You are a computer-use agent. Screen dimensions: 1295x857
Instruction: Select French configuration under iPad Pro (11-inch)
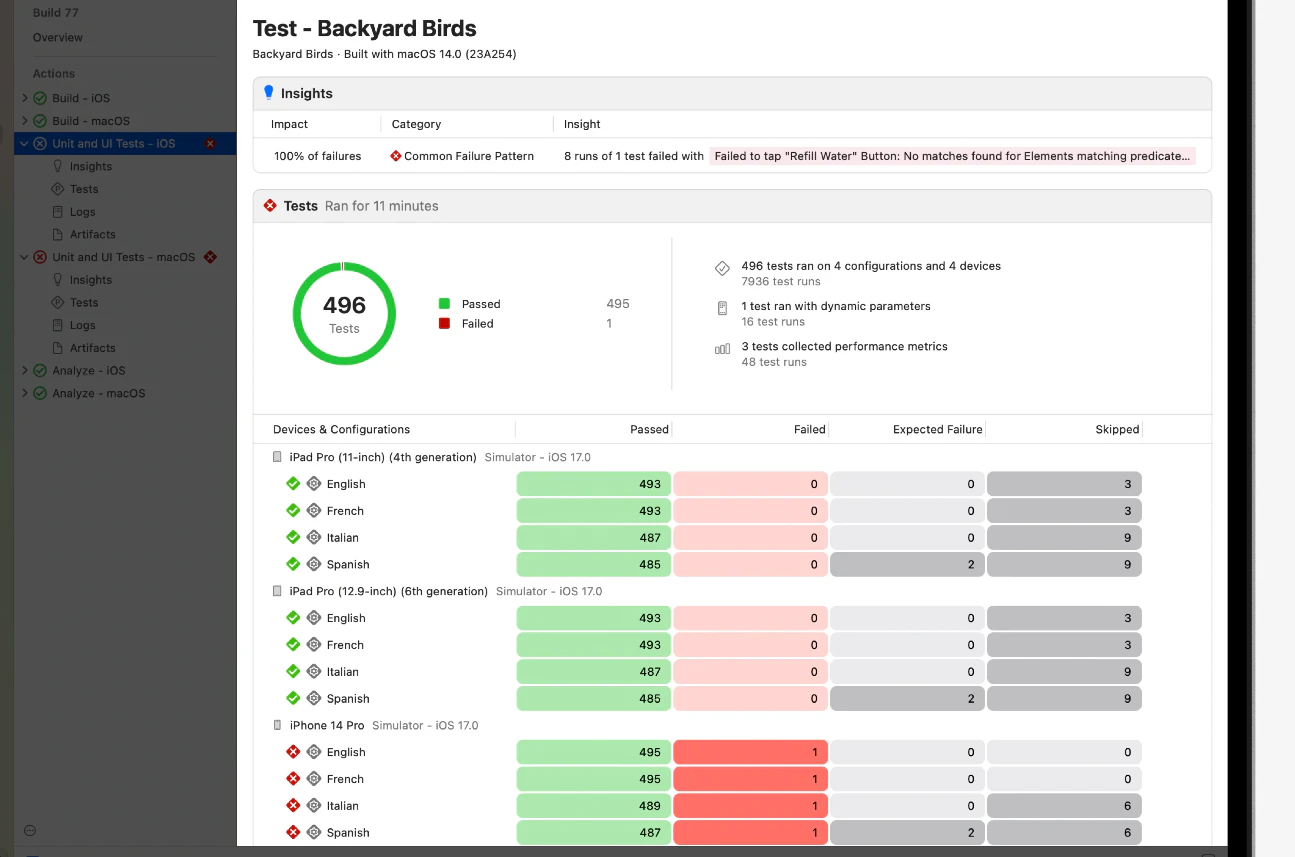coord(345,511)
